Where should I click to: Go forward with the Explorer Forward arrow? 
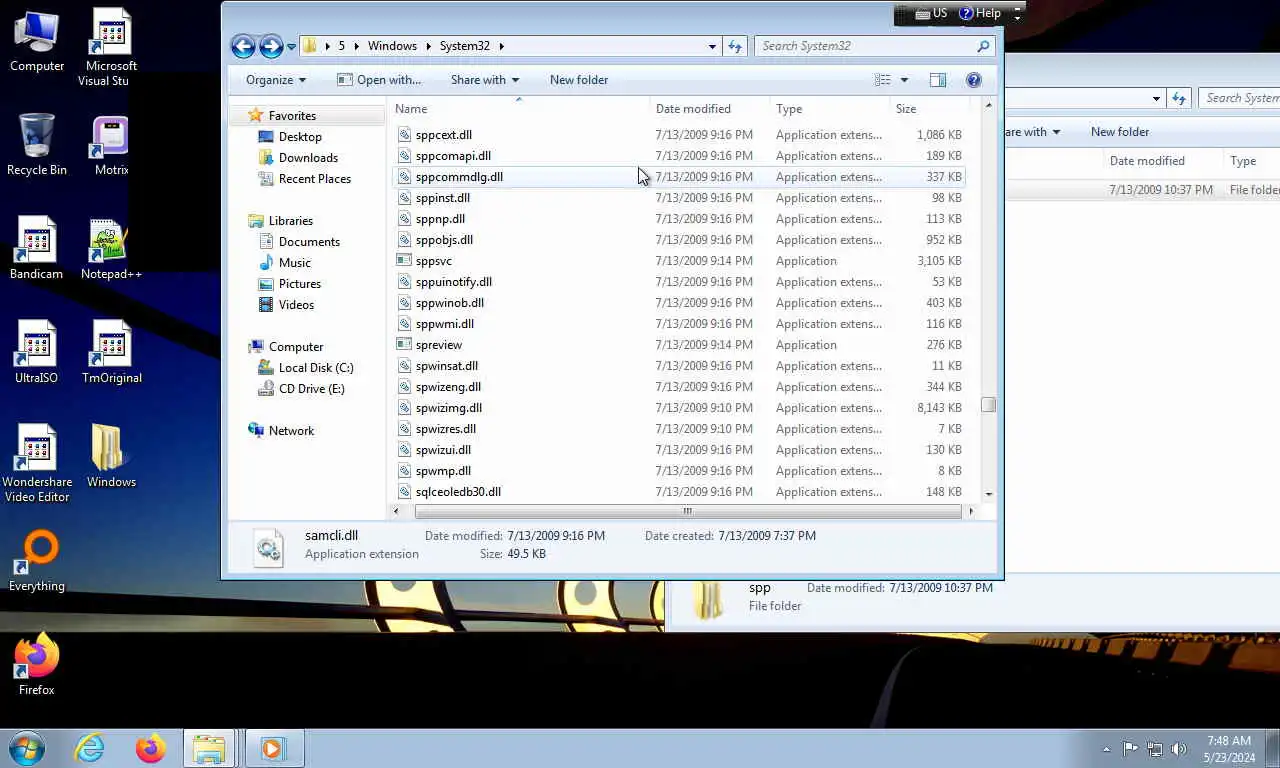[271, 46]
